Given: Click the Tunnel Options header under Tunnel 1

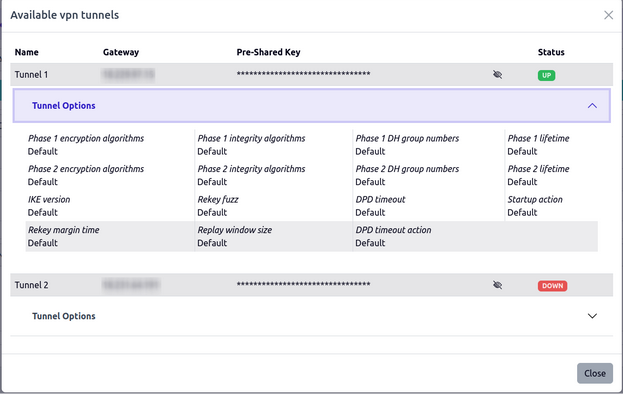Looking at the screenshot, I should (312, 106).
